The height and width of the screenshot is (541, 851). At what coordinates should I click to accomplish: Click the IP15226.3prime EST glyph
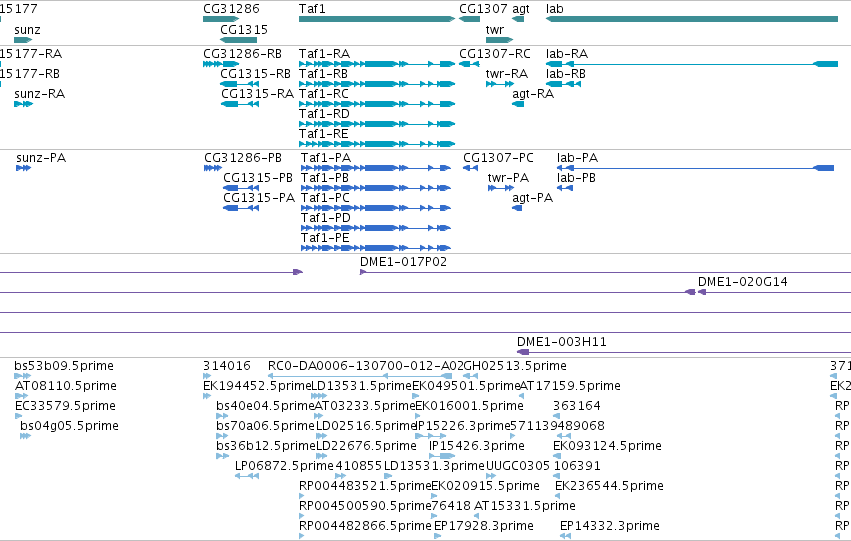(x=430, y=436)
